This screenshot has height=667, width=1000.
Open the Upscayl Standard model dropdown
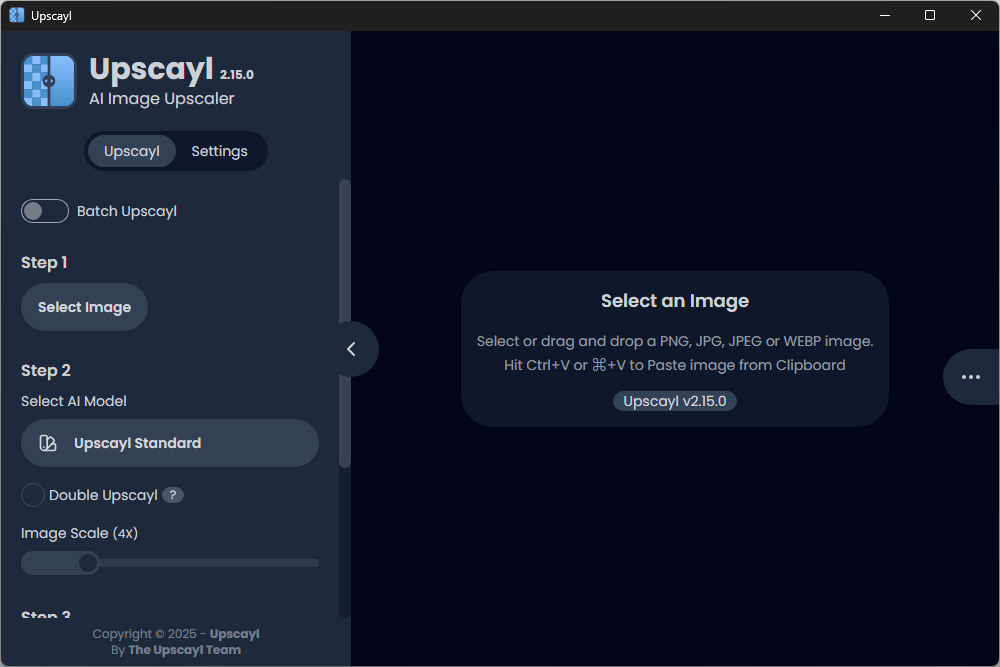click(170, 443)
